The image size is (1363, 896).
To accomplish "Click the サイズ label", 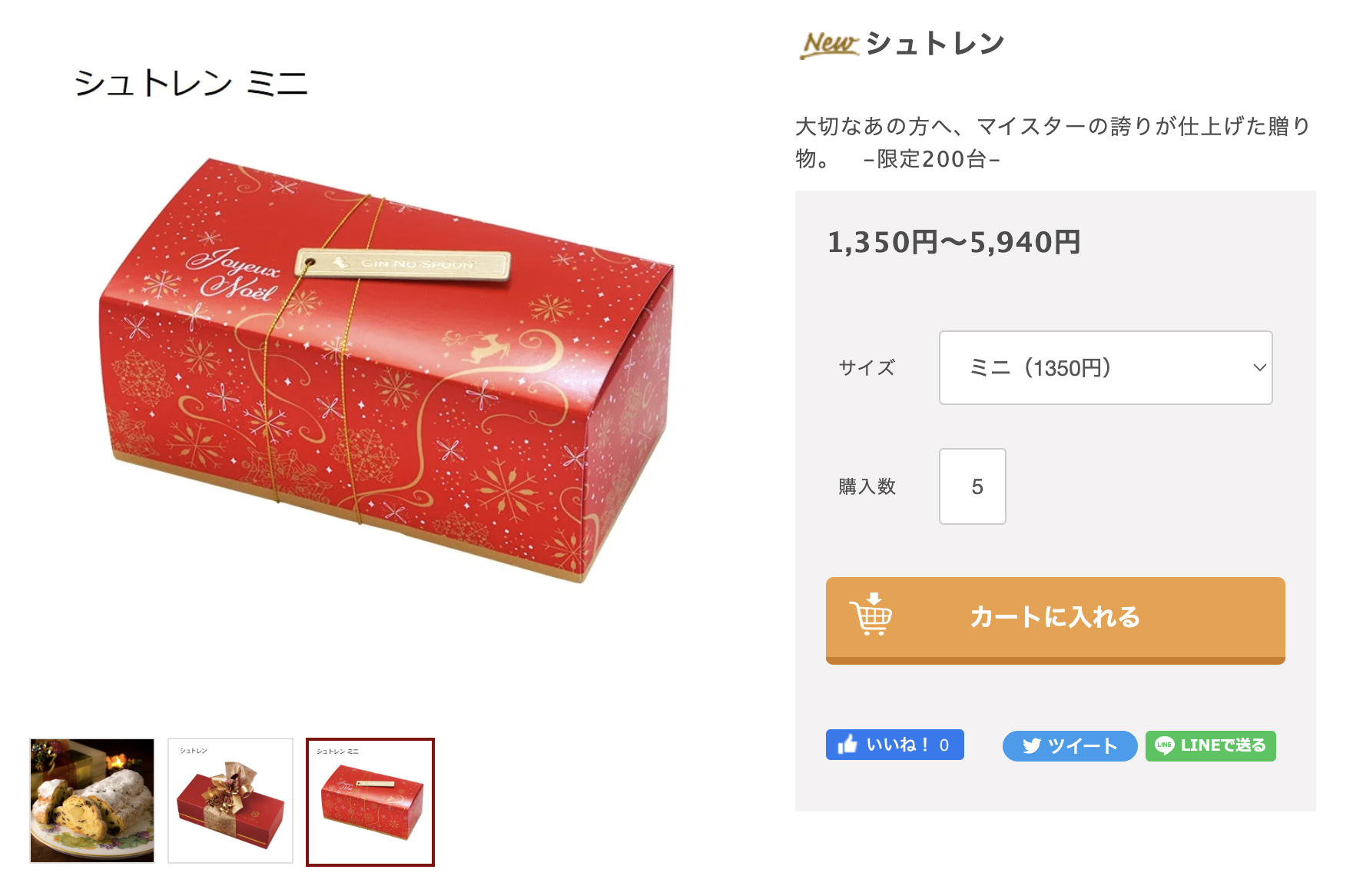I will [x=867, y=368].
